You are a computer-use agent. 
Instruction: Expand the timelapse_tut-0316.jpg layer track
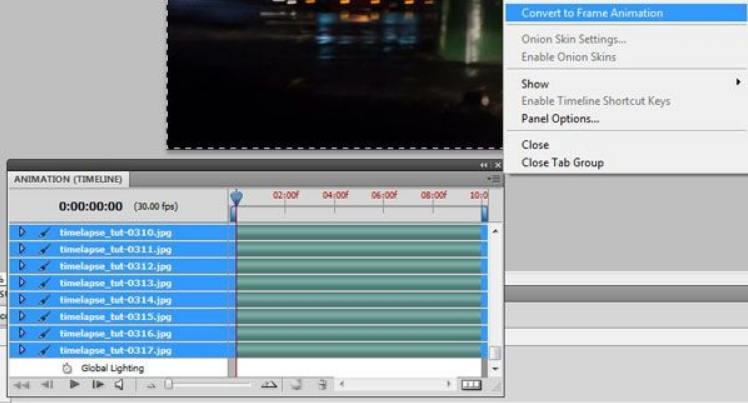[21, 333]
